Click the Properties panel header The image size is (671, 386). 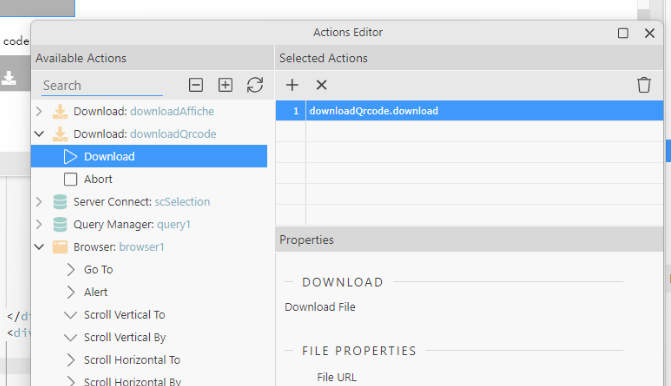pos(469,240)
